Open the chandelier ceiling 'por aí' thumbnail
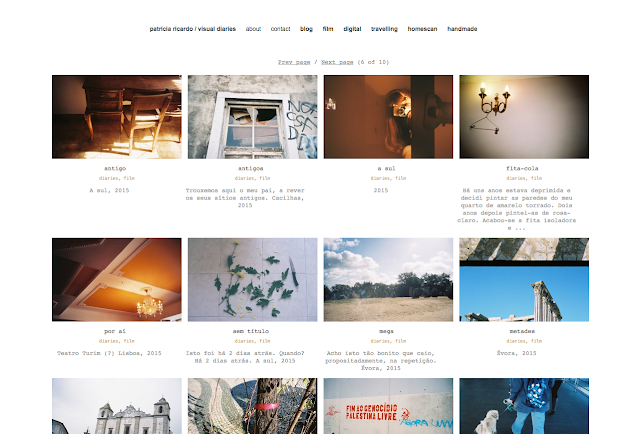This screenshot has width=640, height=434. (117, 280)
